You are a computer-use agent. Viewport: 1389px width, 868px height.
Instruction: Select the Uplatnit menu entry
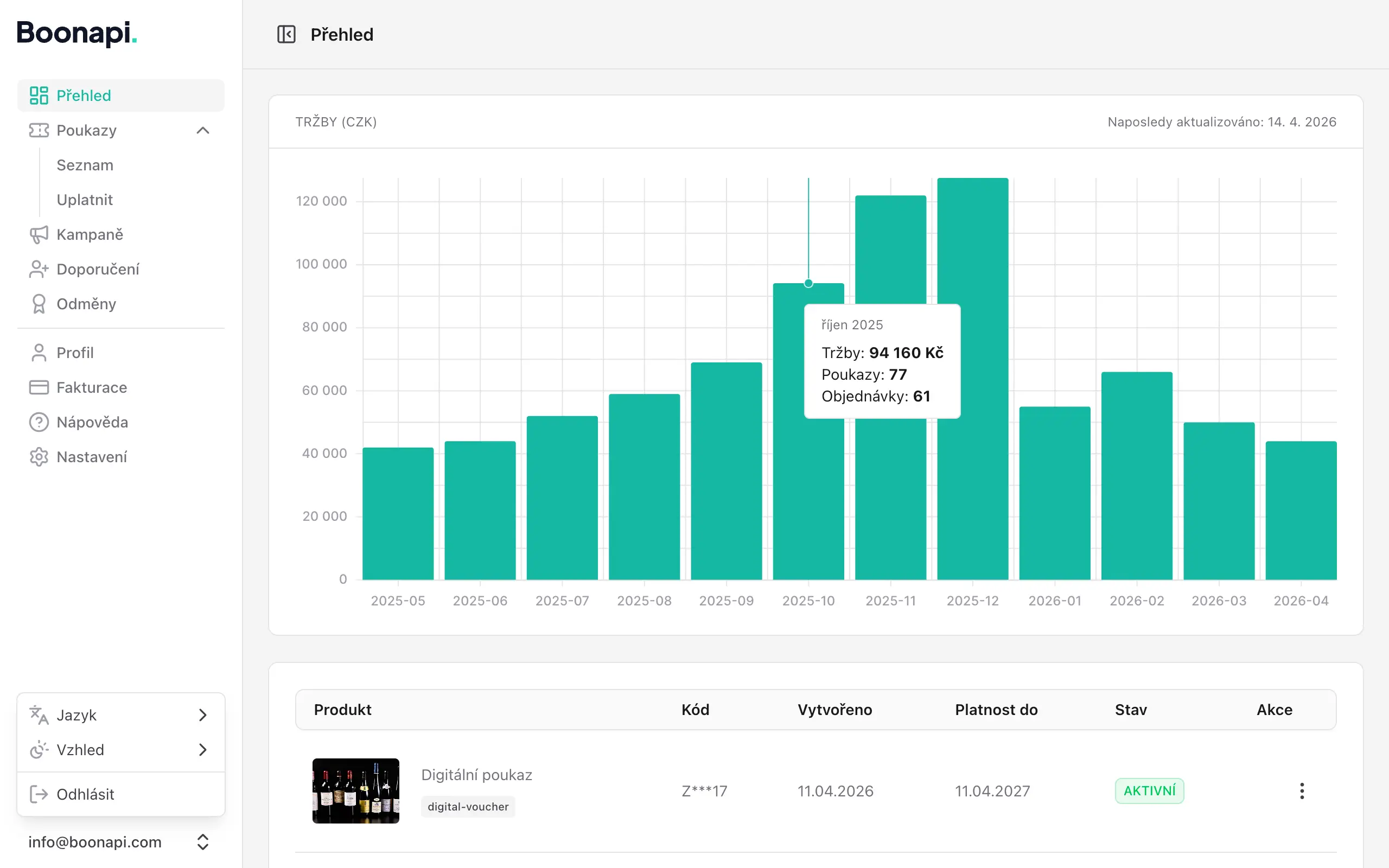coord(85,199)
